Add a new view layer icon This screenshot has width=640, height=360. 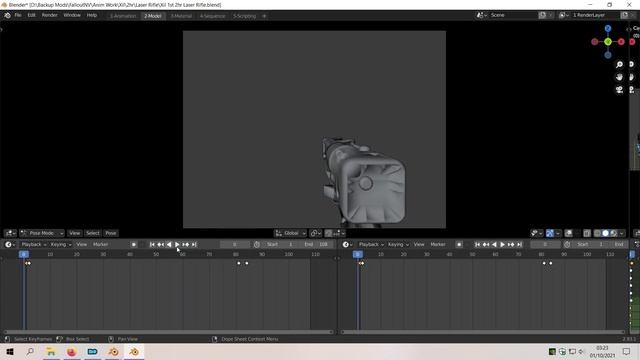624,15
